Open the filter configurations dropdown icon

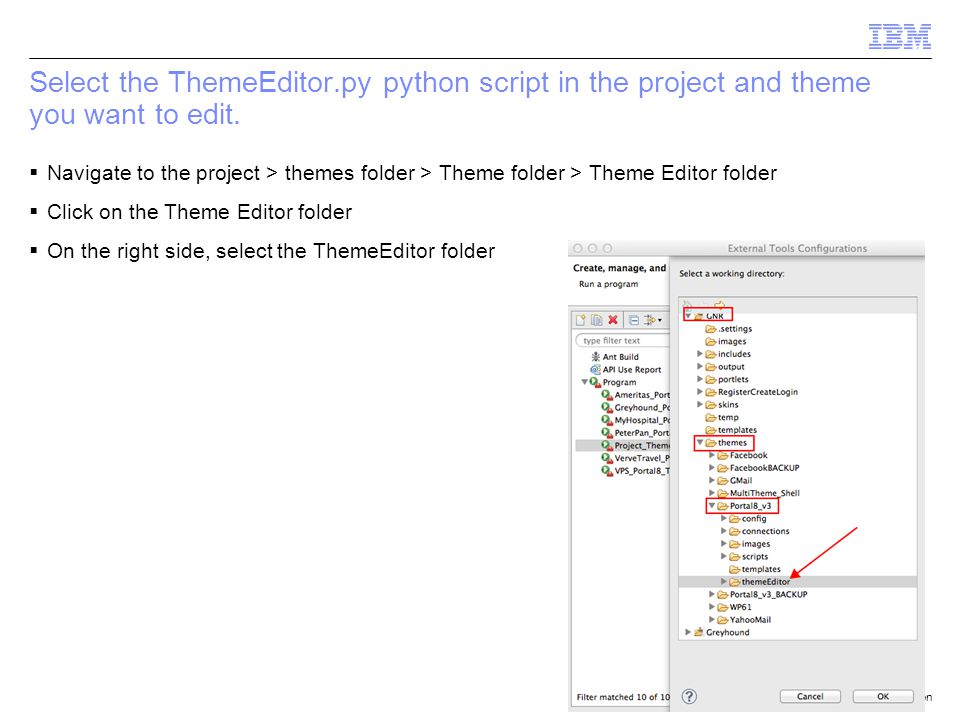pyautogui.click(x=653, y=320)
